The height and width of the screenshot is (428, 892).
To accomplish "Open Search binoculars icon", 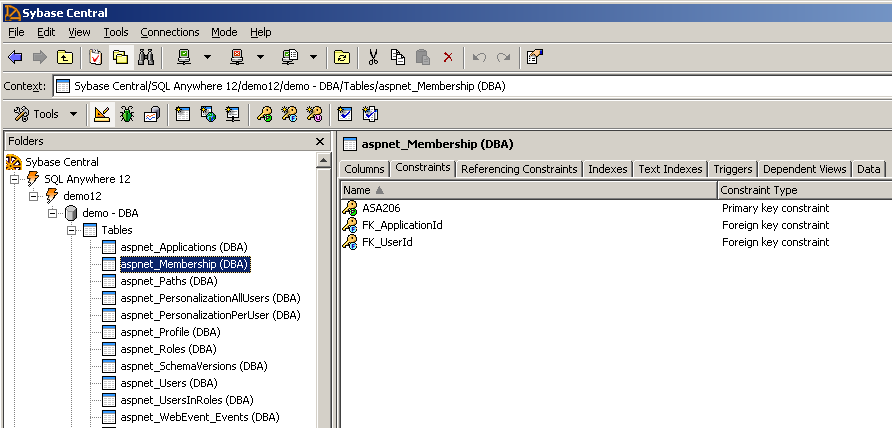I will (x=146, y=57).
